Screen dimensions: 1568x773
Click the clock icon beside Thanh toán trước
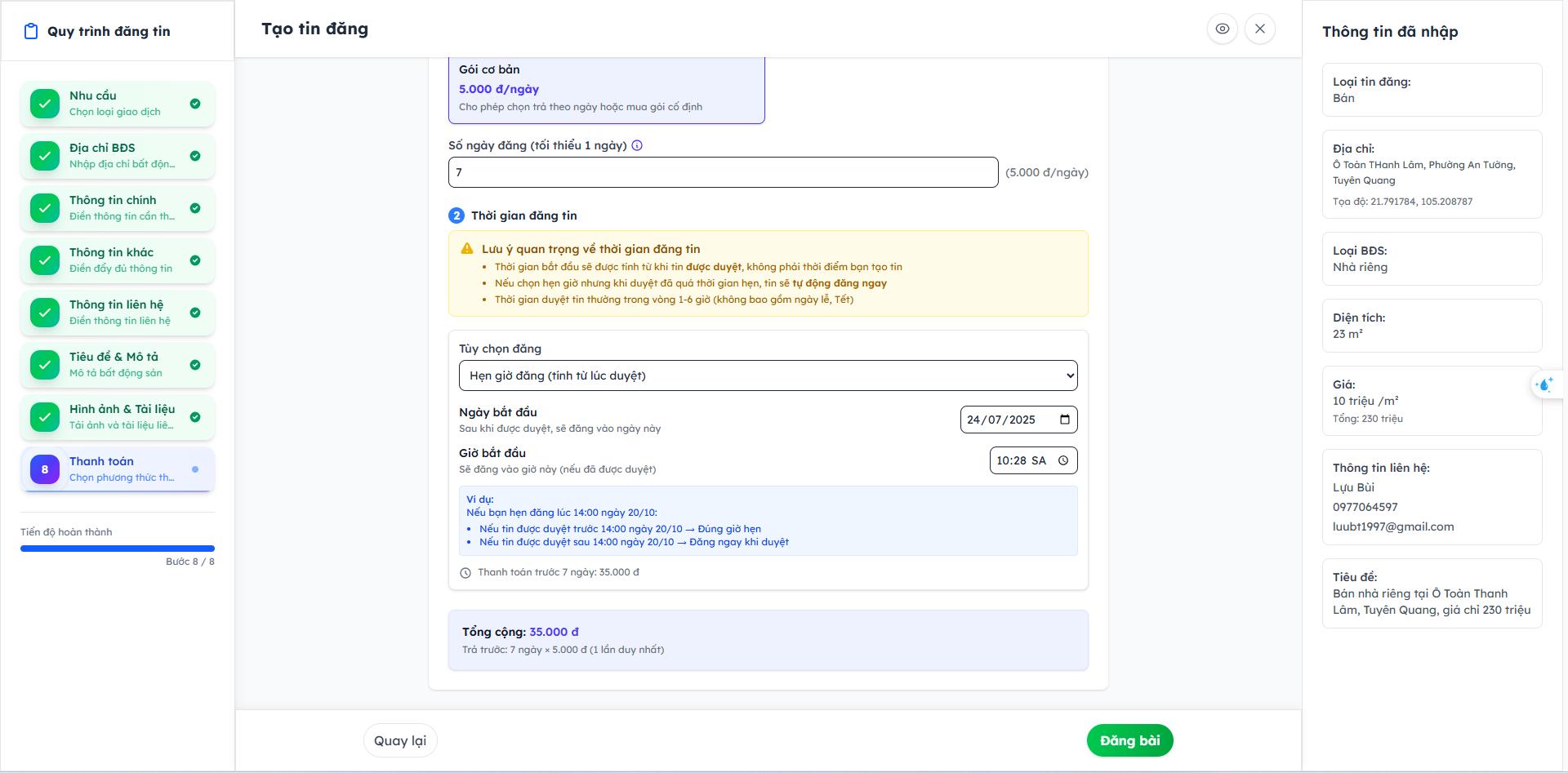click(x=465, y=573)
